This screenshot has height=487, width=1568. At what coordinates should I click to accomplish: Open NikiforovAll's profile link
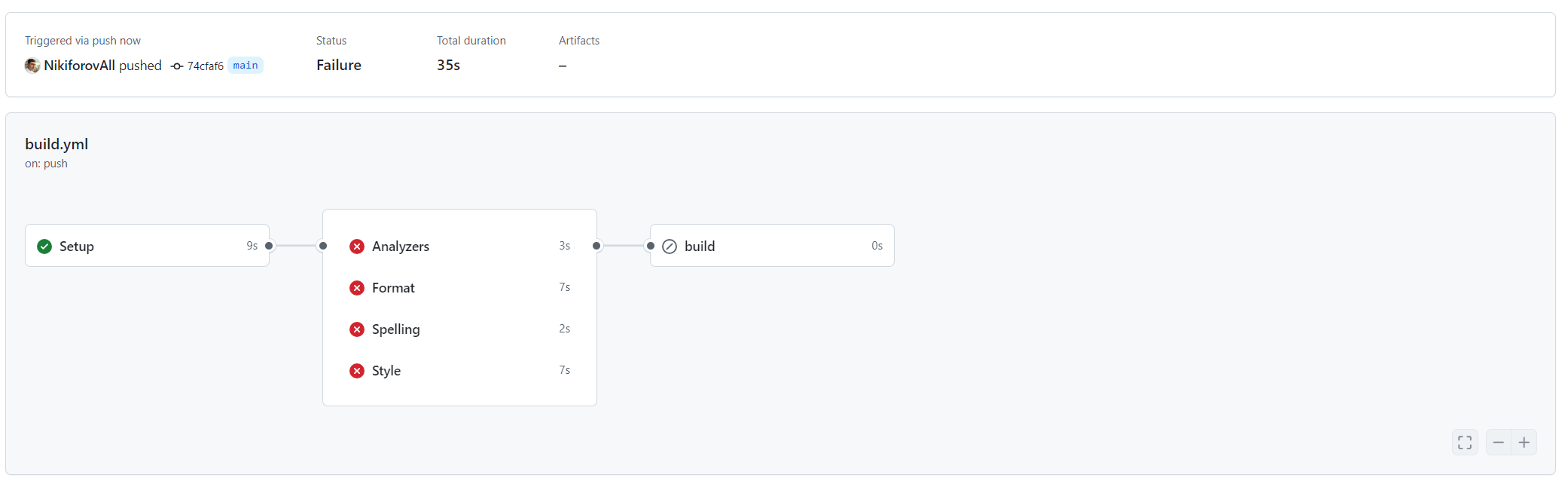point(80,66)
